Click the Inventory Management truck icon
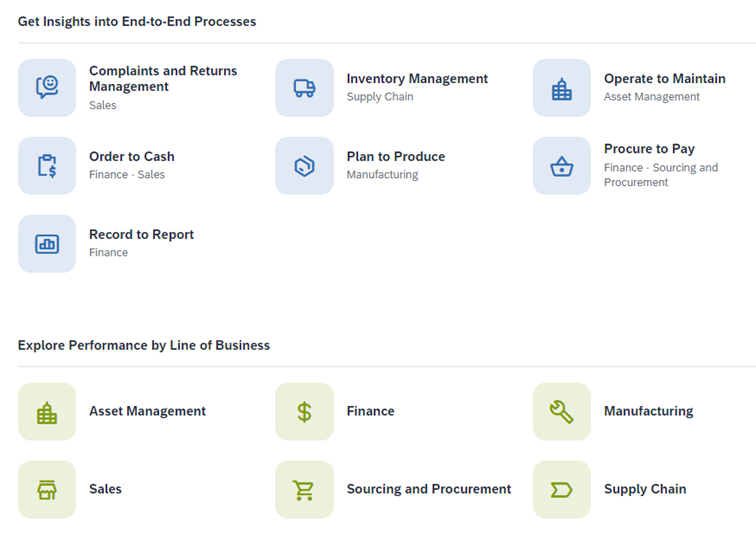756x535 pixels. (304, 88)
